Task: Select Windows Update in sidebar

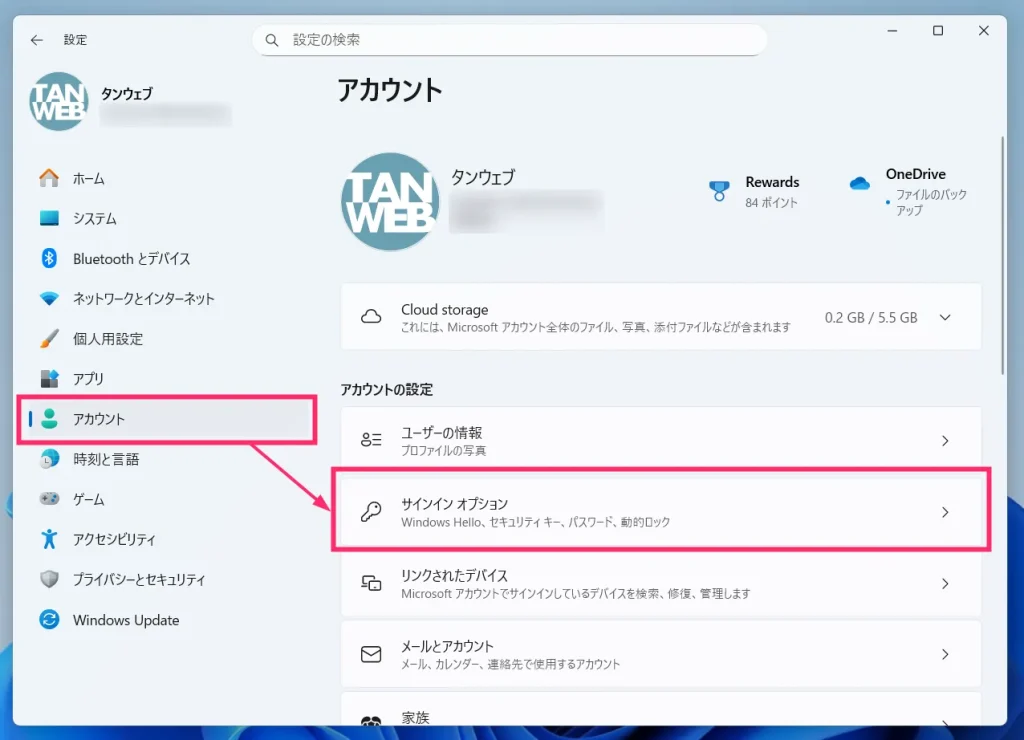Action: (168, 619)
